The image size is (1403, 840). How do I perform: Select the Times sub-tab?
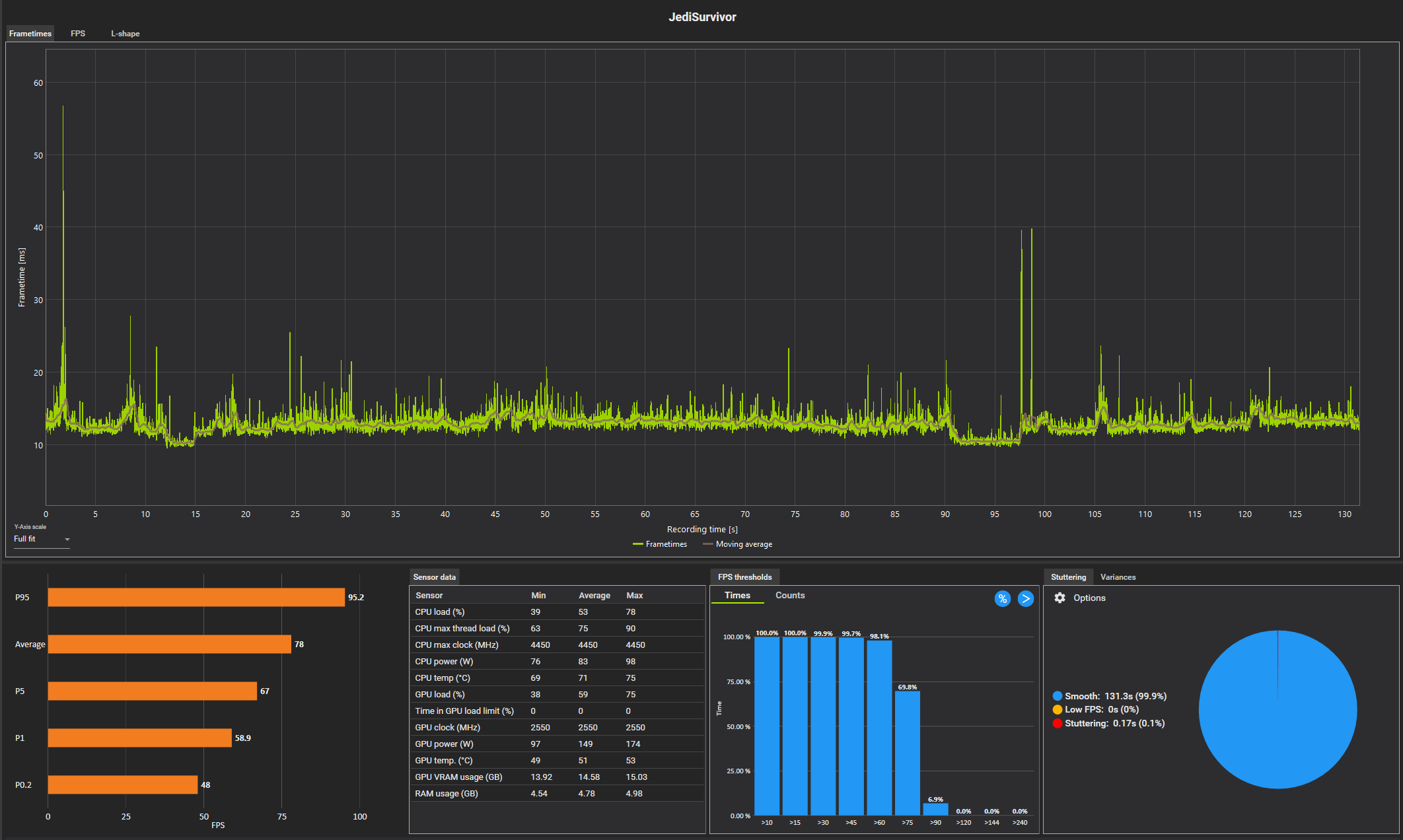tap(737, 596)
